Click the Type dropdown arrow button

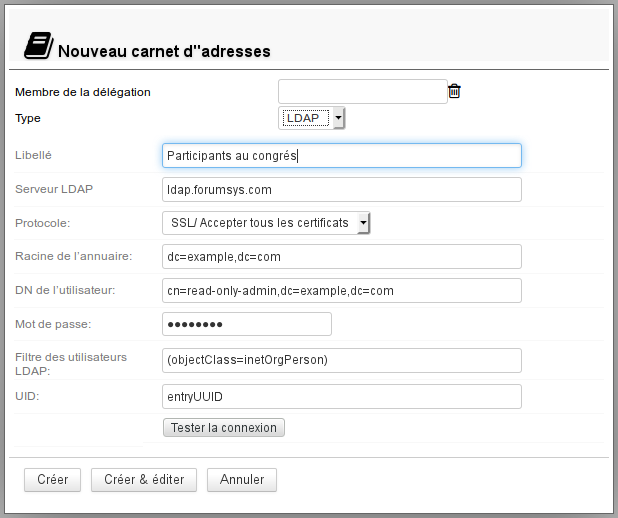coord(338,118)
